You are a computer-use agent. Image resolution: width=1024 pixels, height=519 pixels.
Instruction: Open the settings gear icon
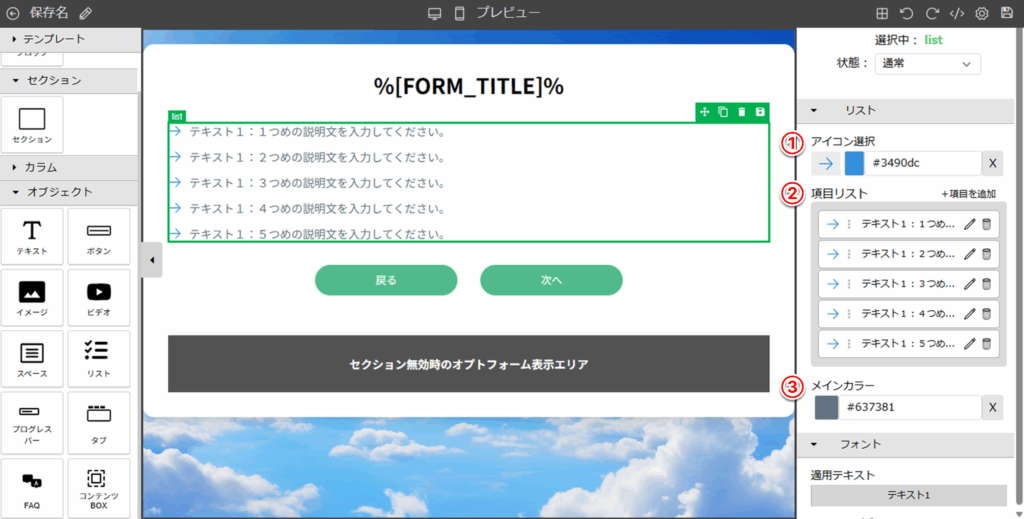click(982, 13)
